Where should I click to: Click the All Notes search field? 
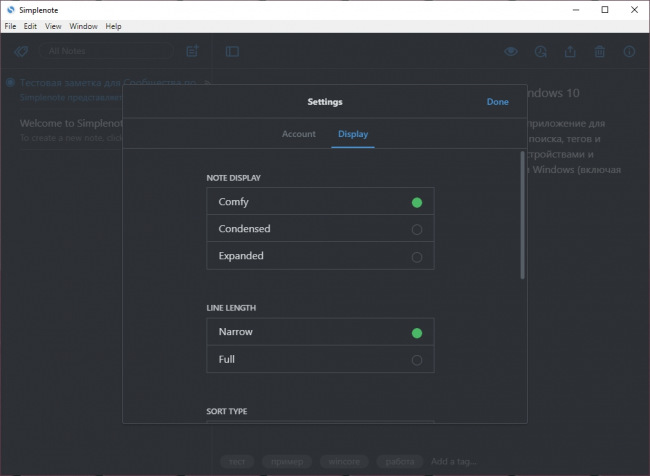click(x=106, y=51)
